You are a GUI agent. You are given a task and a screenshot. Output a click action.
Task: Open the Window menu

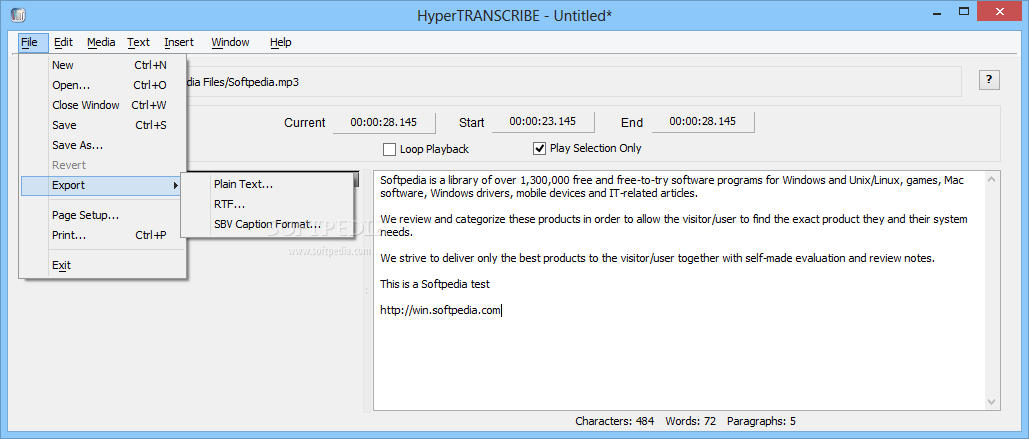tap(230, 43)
